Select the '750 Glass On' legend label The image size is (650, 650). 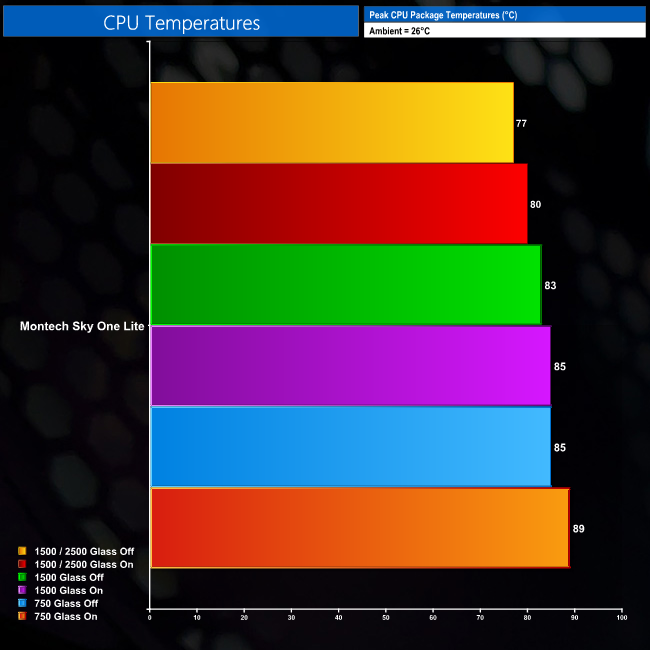pyautogui.click(x=65, y=616)
